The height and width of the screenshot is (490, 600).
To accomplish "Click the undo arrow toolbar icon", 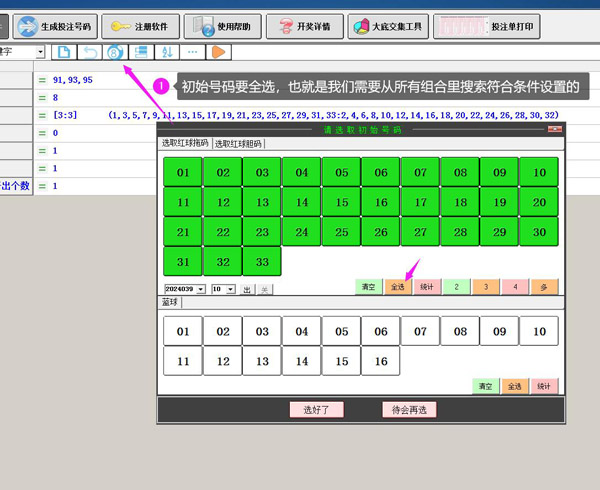I will pyautogui.click(x=90, y=51).
